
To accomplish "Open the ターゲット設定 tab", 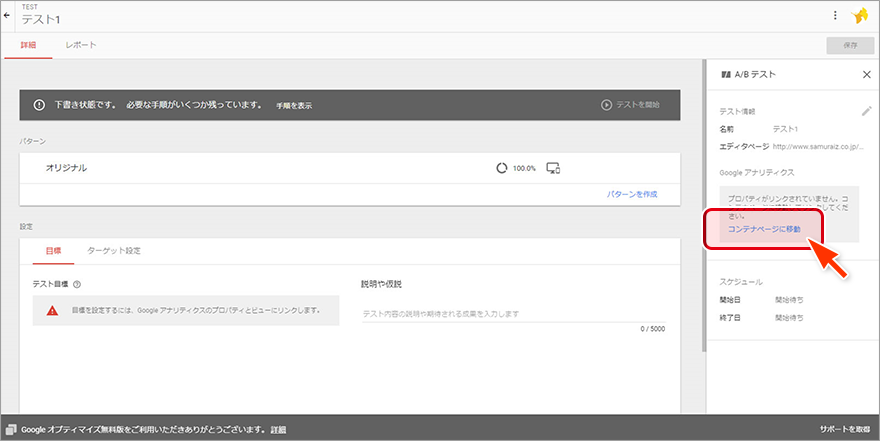I will pos(113,250).
